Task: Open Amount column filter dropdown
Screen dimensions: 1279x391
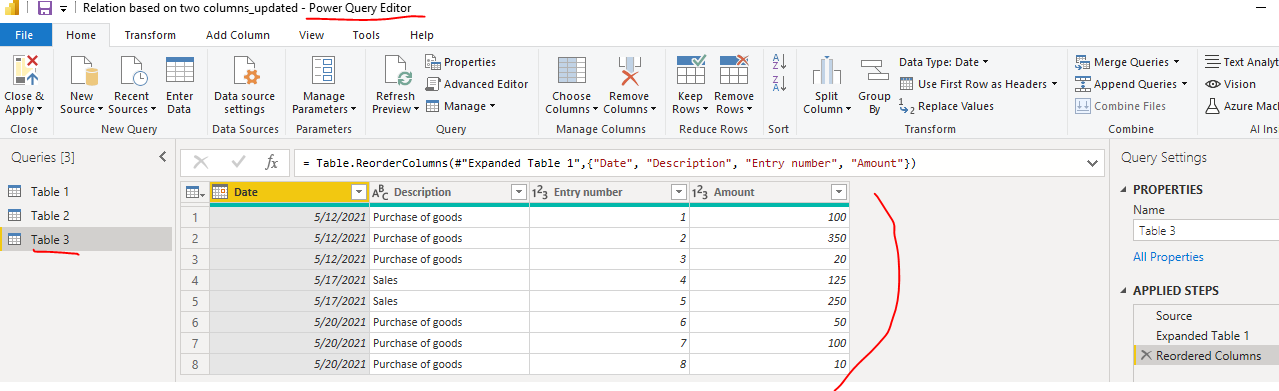Action: pos(839,192)
